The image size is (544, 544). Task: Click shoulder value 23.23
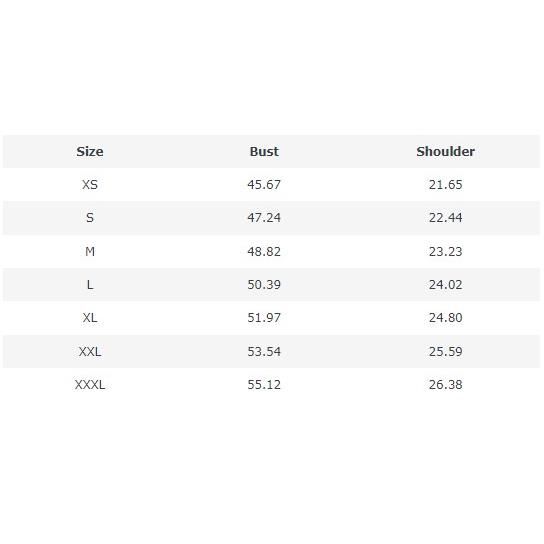coord(445,251)
